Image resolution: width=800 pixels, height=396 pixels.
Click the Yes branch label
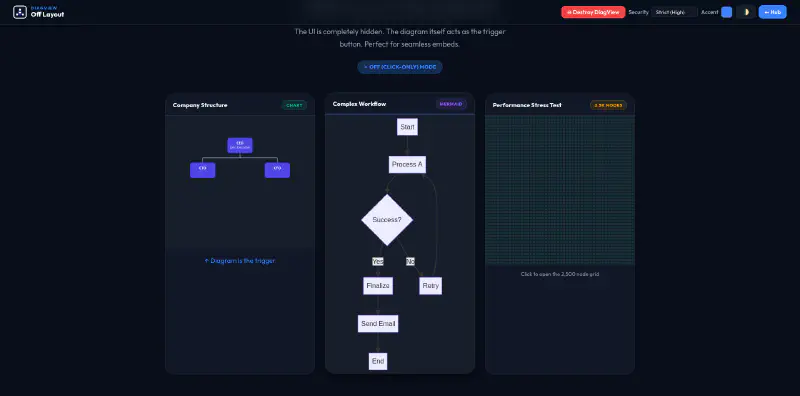click(378, 261)
